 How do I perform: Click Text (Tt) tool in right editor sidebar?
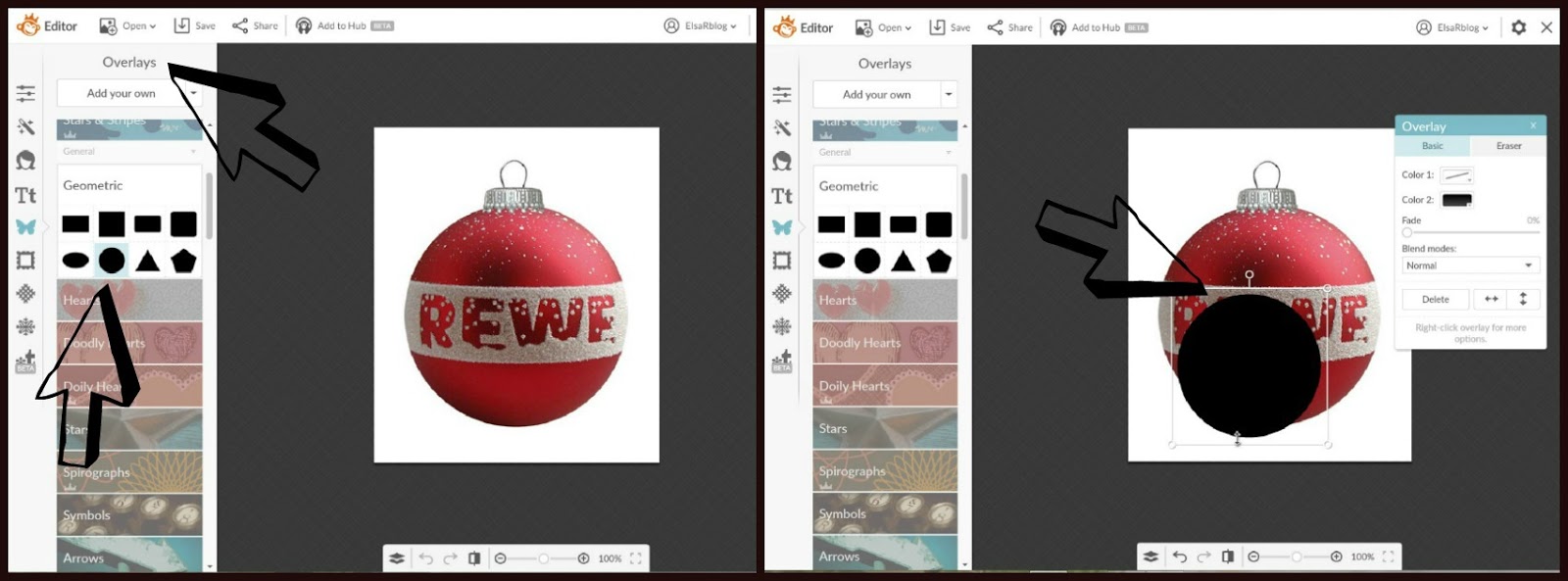point(782,196)
